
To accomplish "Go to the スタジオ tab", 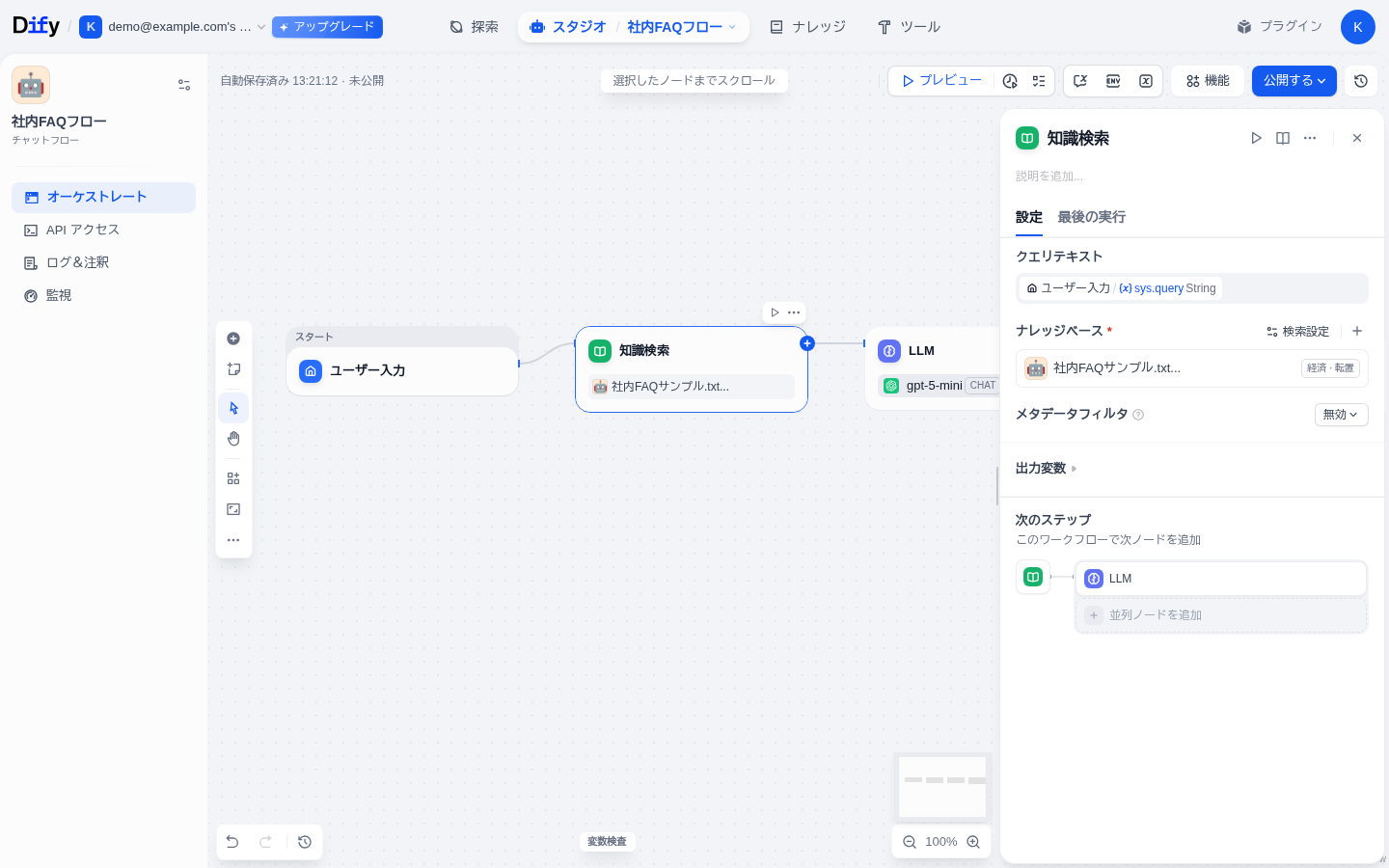I will [x=568, y=27].
